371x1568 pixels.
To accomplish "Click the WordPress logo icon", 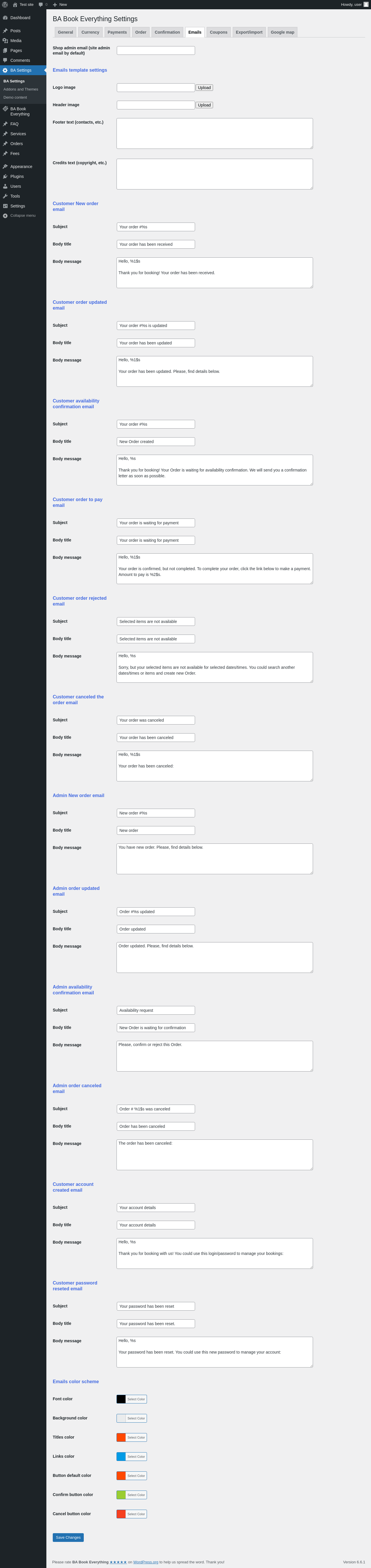I will coord(5,4).
